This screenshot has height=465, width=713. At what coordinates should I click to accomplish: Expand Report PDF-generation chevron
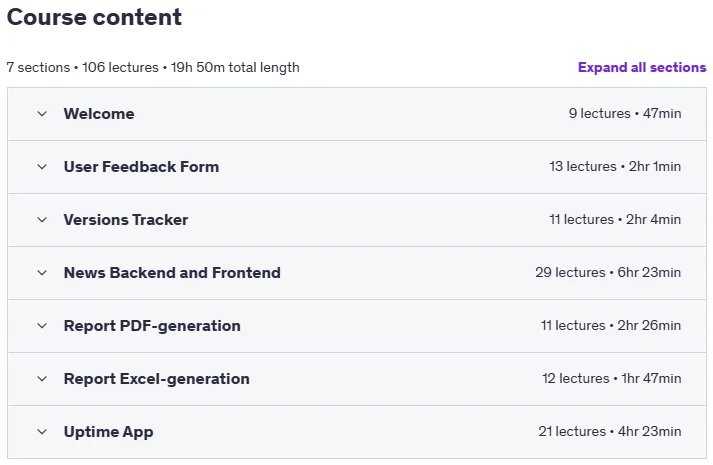tap(42, 326)
